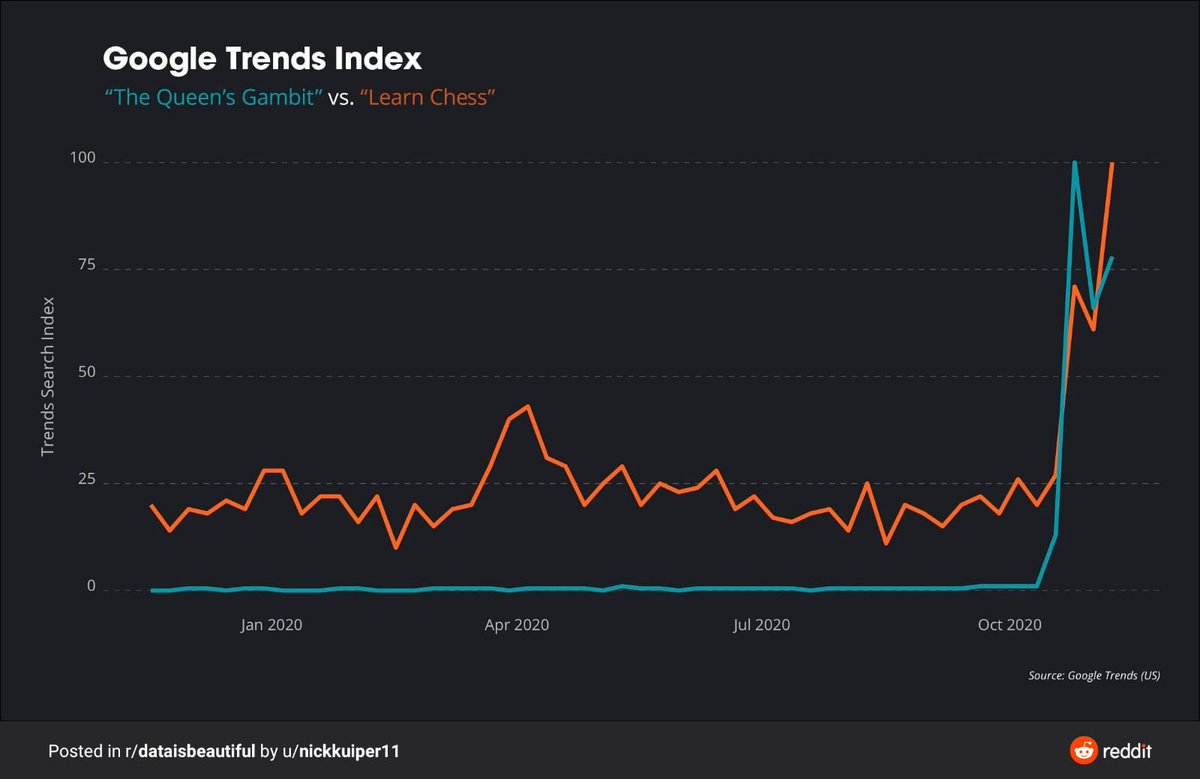Click the "Google Trends Index" chart title
The image size is (1200, 779).
pyautogui.click(x=262, y=59)
